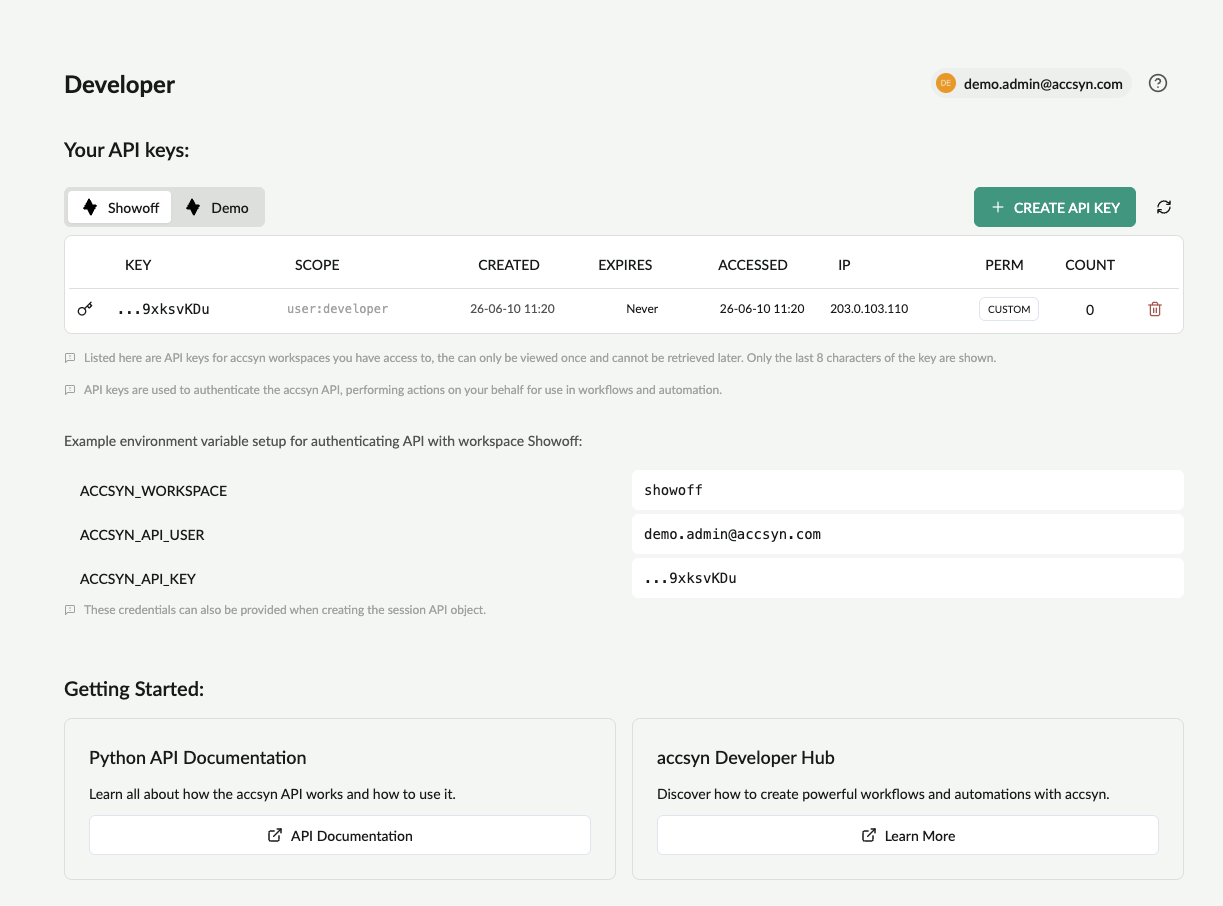Click the ACCSYN_API_KEY value field
Viewport: 1223px width, 906px height.
tap(908, 578)
